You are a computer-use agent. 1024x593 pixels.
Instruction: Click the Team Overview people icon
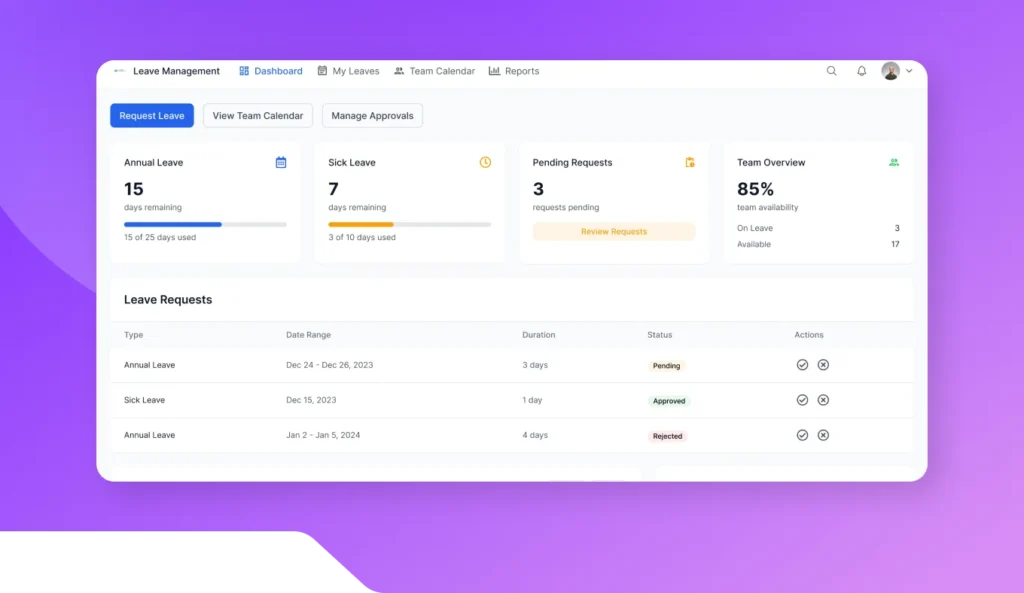click(x=894, y=162)
